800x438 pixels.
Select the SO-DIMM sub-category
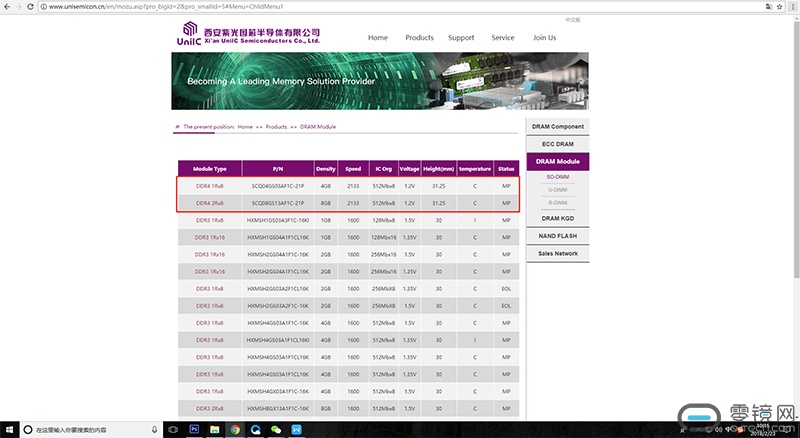(x=557, y=176)
